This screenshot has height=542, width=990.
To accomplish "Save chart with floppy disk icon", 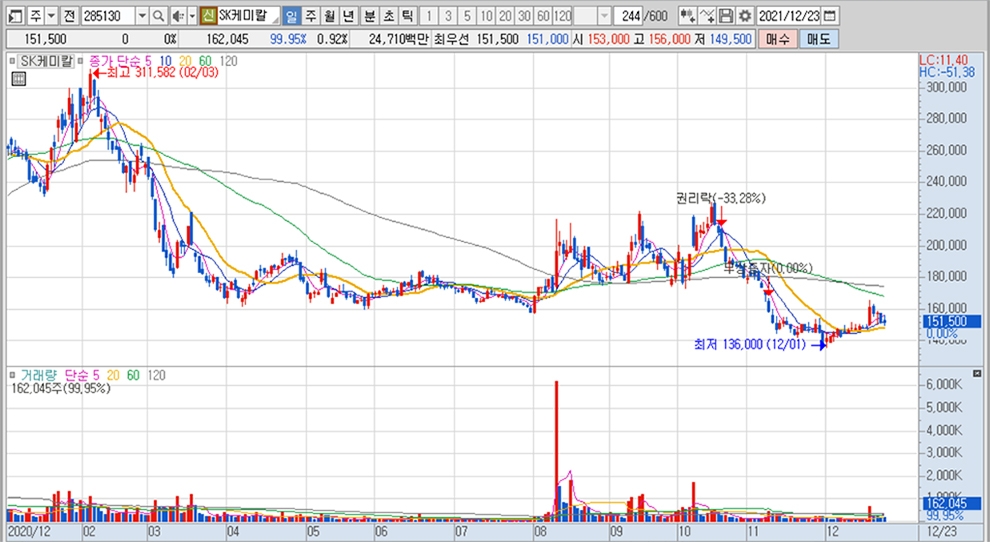I will 726,16.
